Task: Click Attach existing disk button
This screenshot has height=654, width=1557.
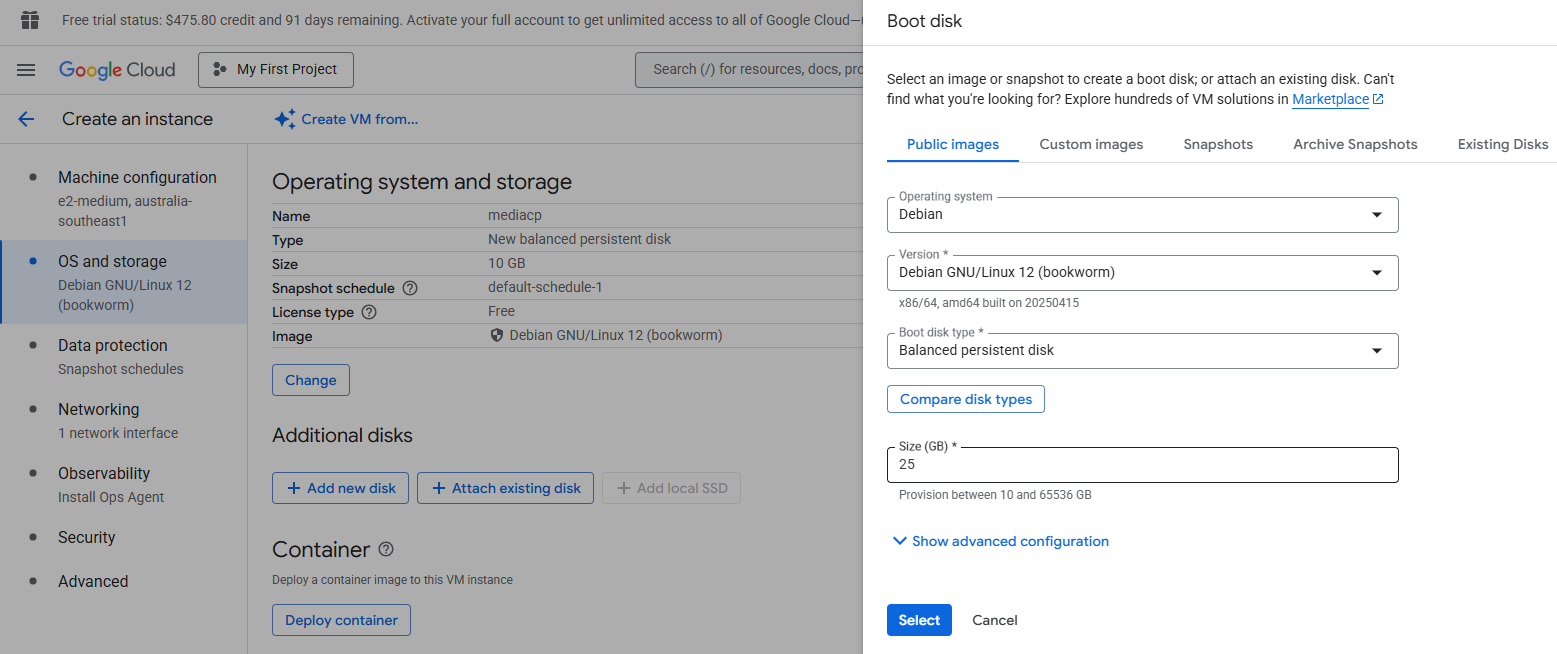Action: point(506,488)
